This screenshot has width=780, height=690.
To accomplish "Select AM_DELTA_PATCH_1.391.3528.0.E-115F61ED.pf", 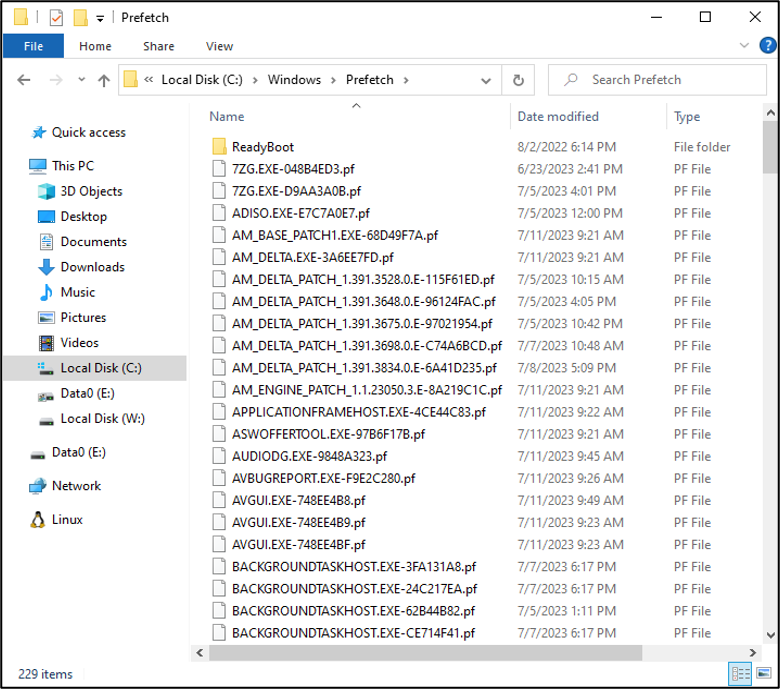I will click(x=363, y=280).
